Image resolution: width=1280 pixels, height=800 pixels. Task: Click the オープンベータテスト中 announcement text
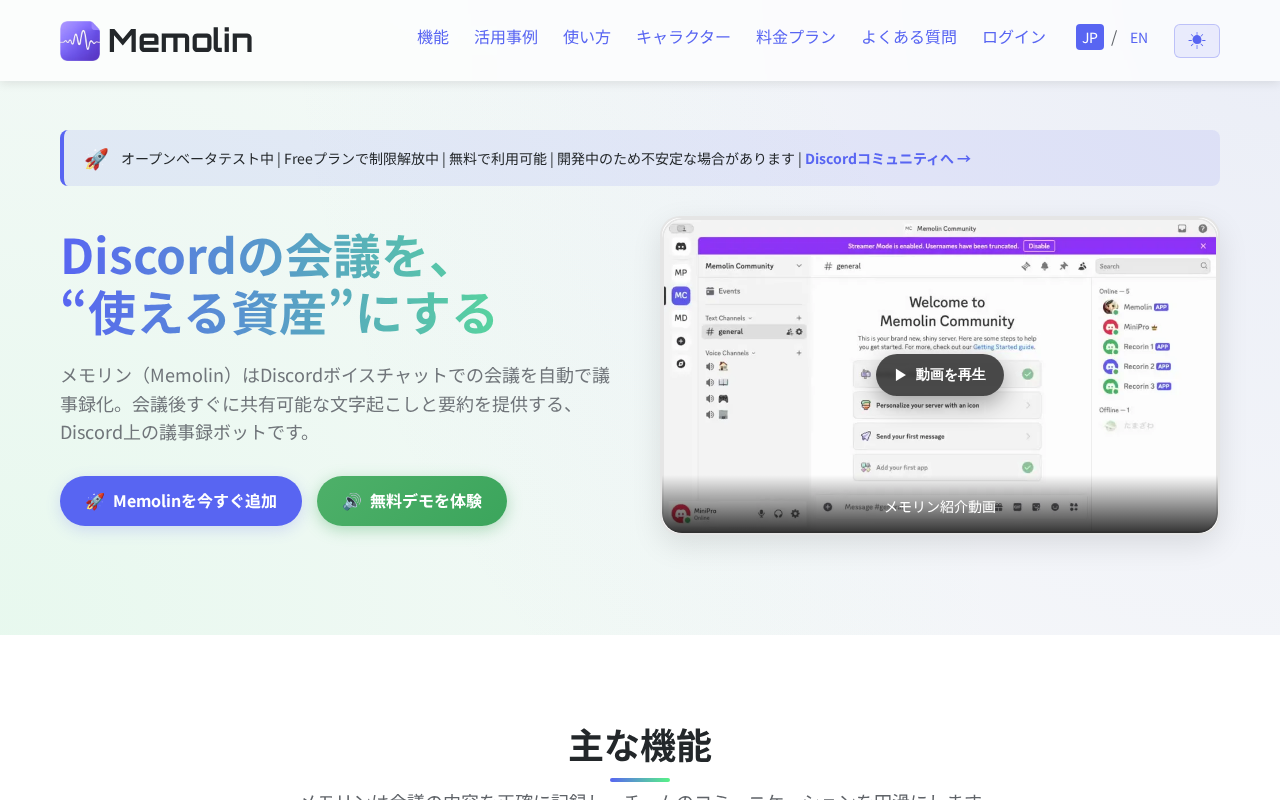(x=197, y=158)
